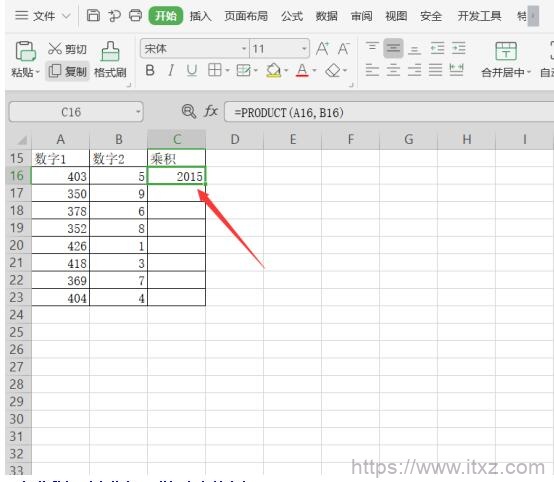Click the Merge and Center (合并居中) icon
Image resolution: width=554 pixels, height=482 pixels.
click(x=506, y=51)
